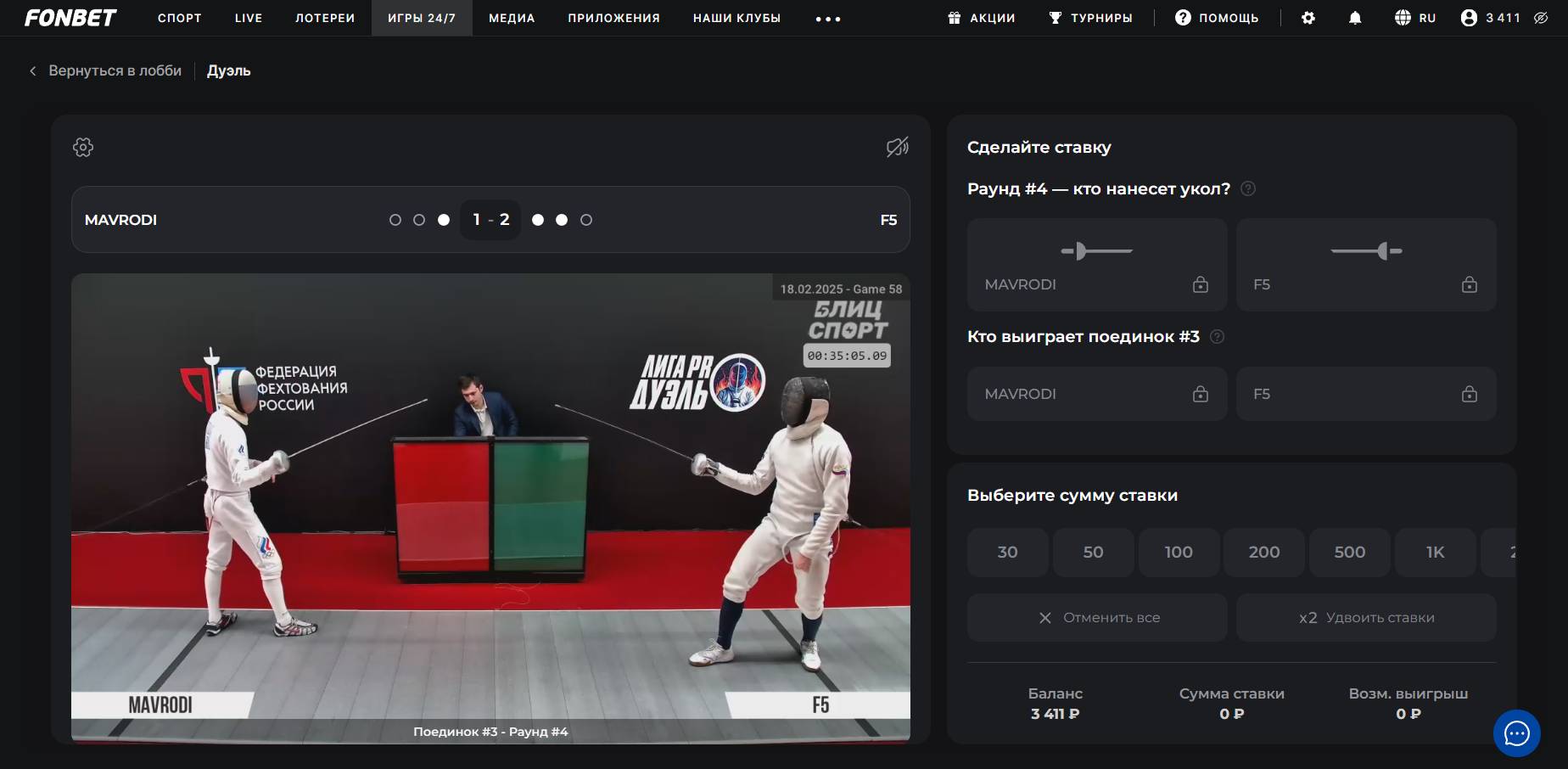Click help icon next to Поединок #3 heading
This screenshot has width=1568, height=769.
point(1217,337)
